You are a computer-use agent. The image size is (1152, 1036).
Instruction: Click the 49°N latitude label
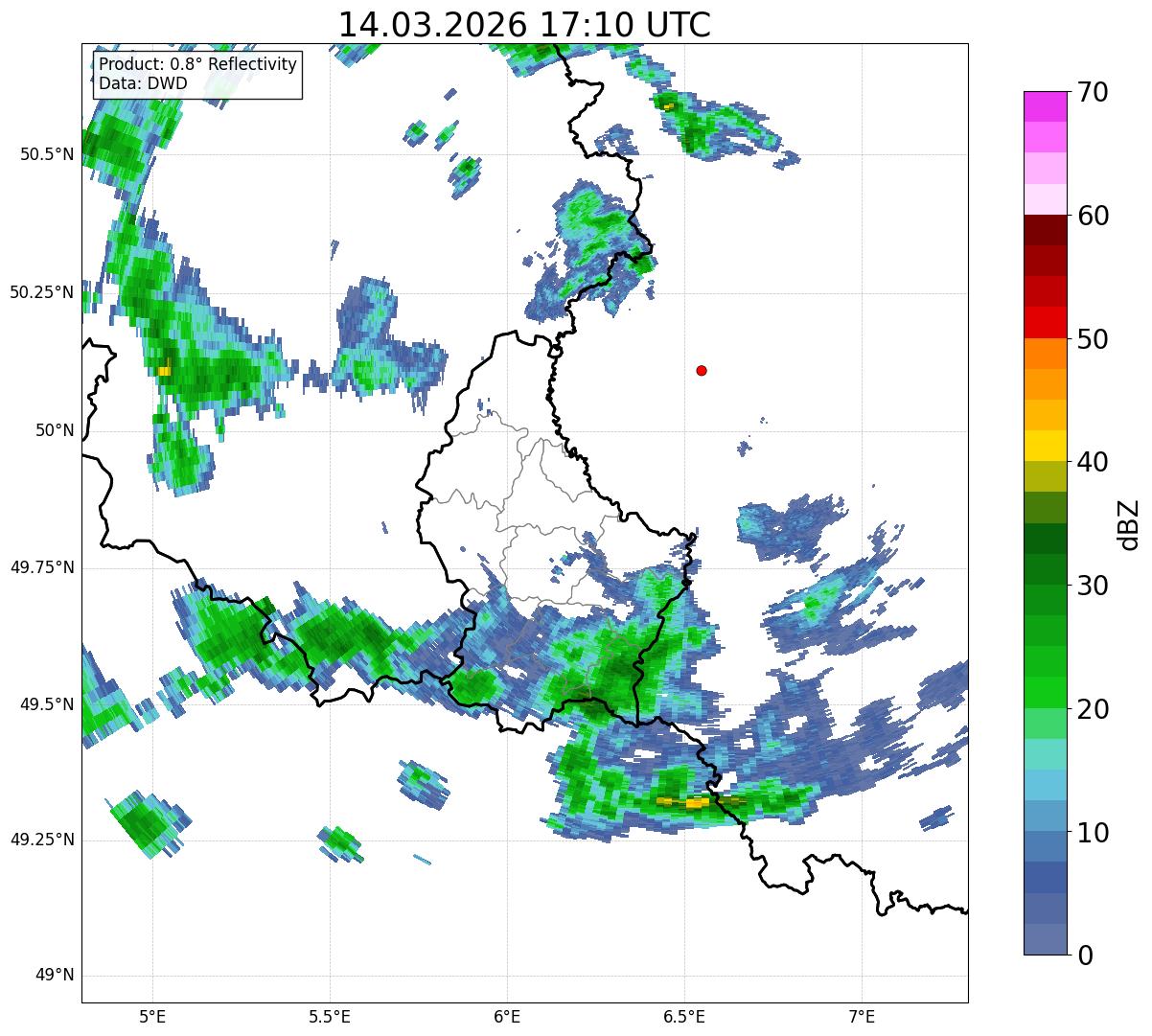(55, 975)
